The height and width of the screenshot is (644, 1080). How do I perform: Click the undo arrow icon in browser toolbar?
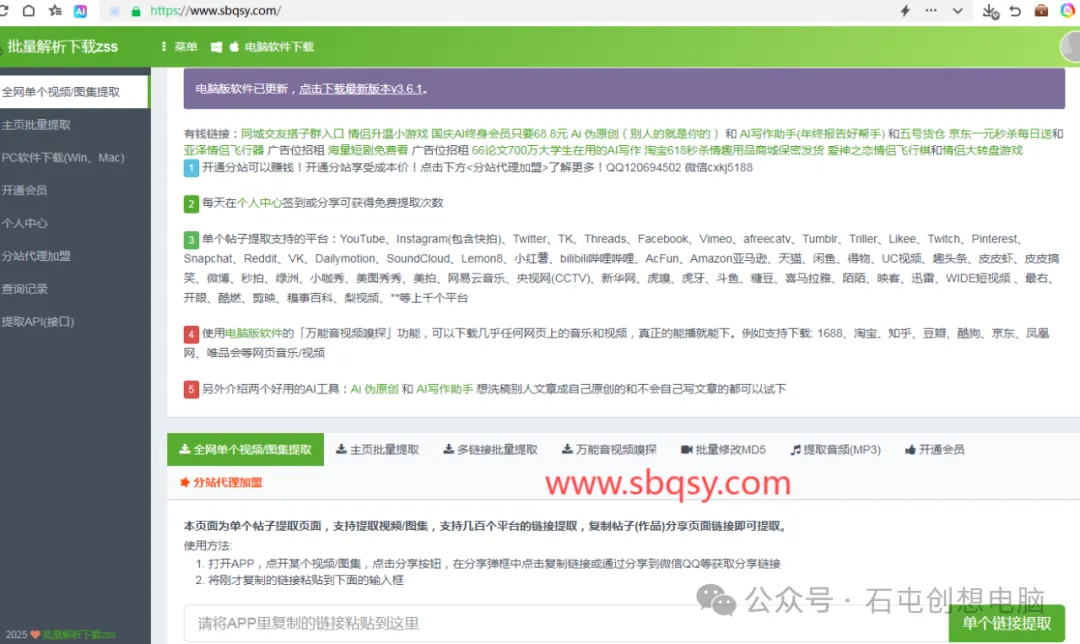1015,11
